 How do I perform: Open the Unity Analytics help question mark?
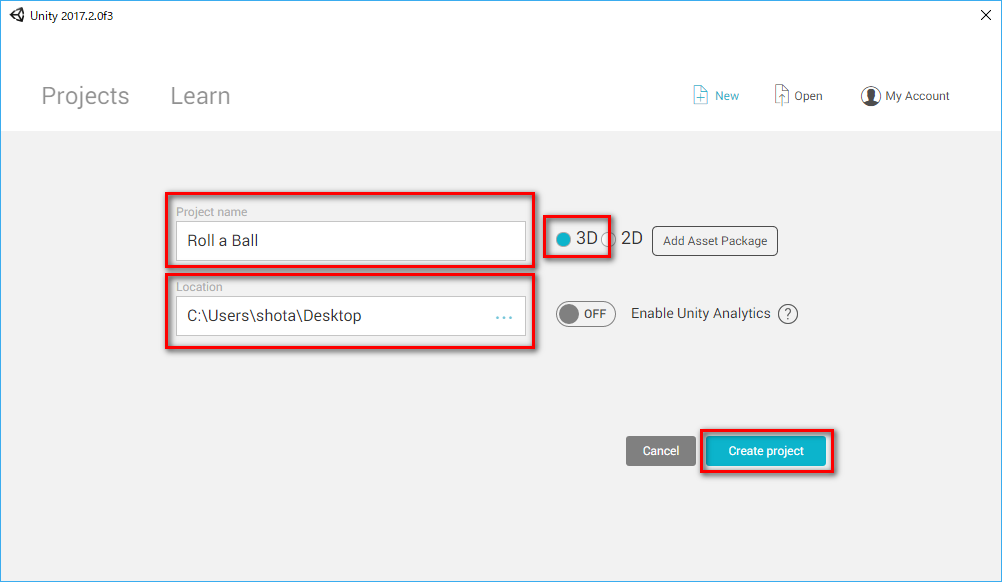tap(788, 314)
